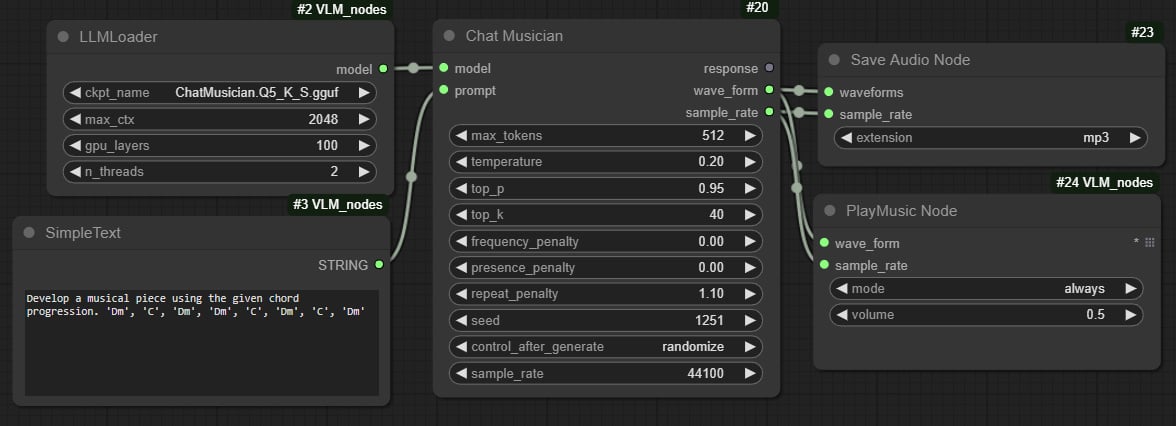The image size is (1176, 426).
Task: Select the #24 VLM_nodes badge
Action: (1106, 183)
